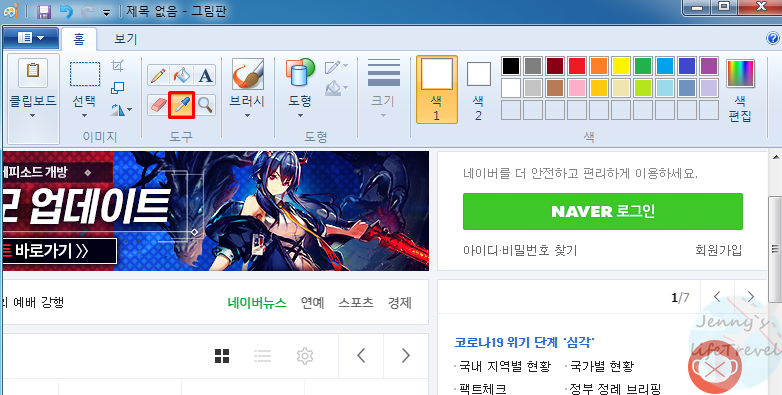782x395 pixels.
Task: Click the Brushes icon
Action: click(x=247, y=74)
